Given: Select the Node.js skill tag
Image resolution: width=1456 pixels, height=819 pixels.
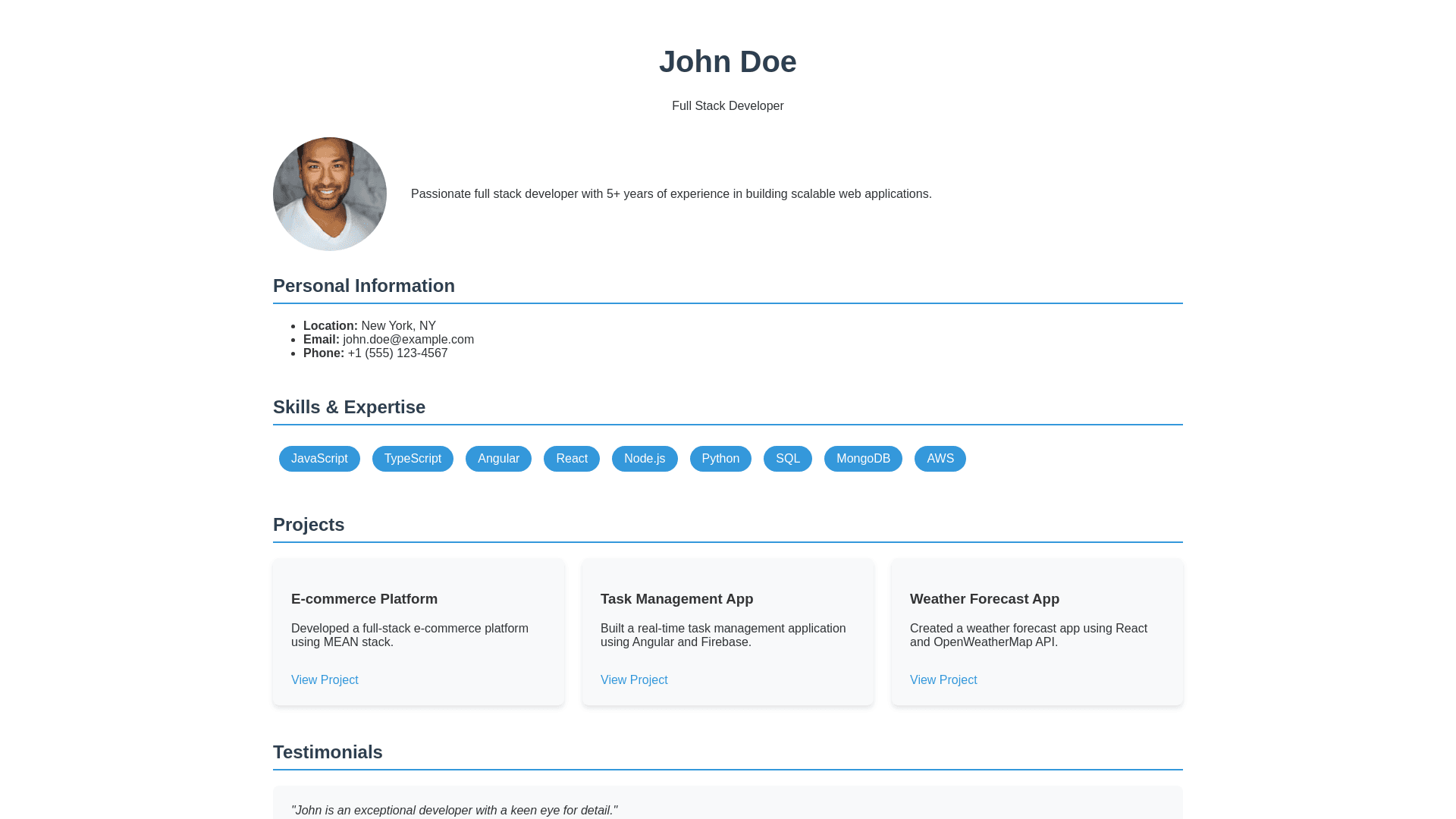Looking at the screenshot, I should 645,459.
